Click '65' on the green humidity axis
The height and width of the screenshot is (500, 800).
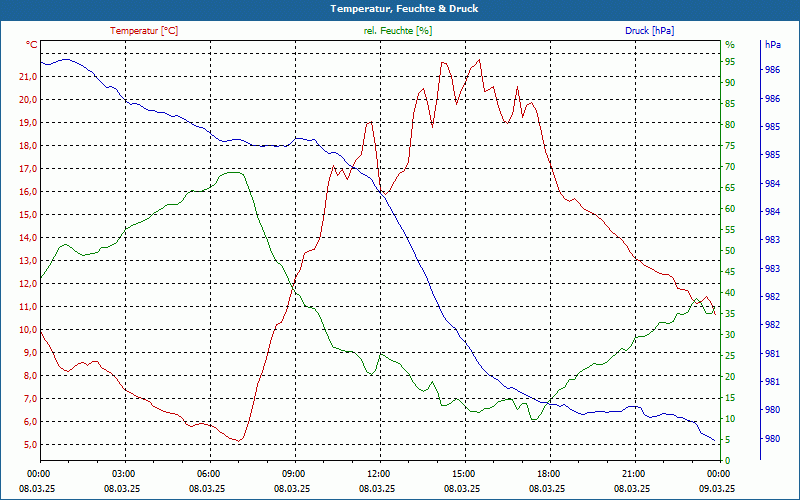[x=731, y=188]
